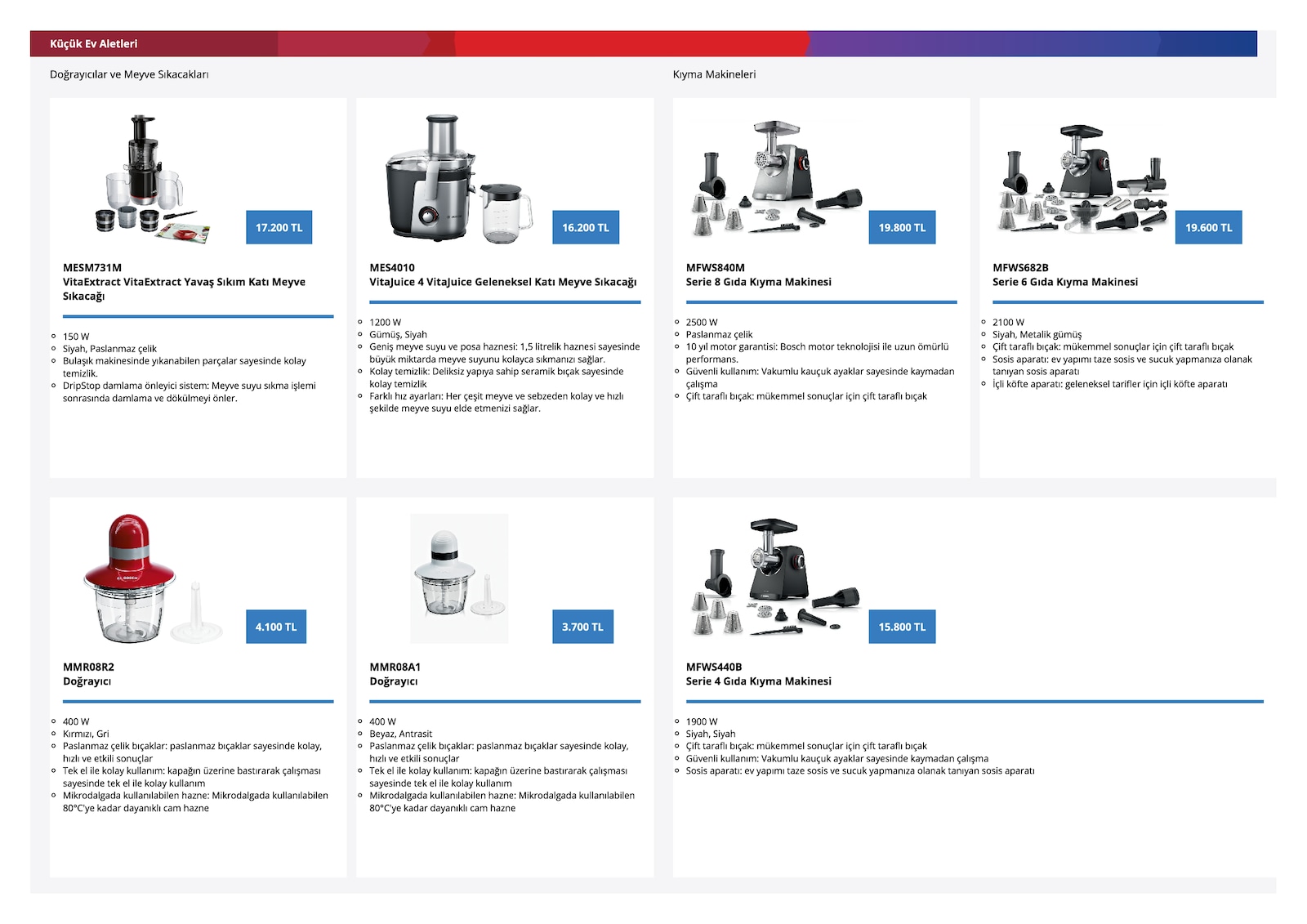Viewport: 1307px width, 924px height.
Task: Click the MMR08A1 model code
Action: point(395,667)
